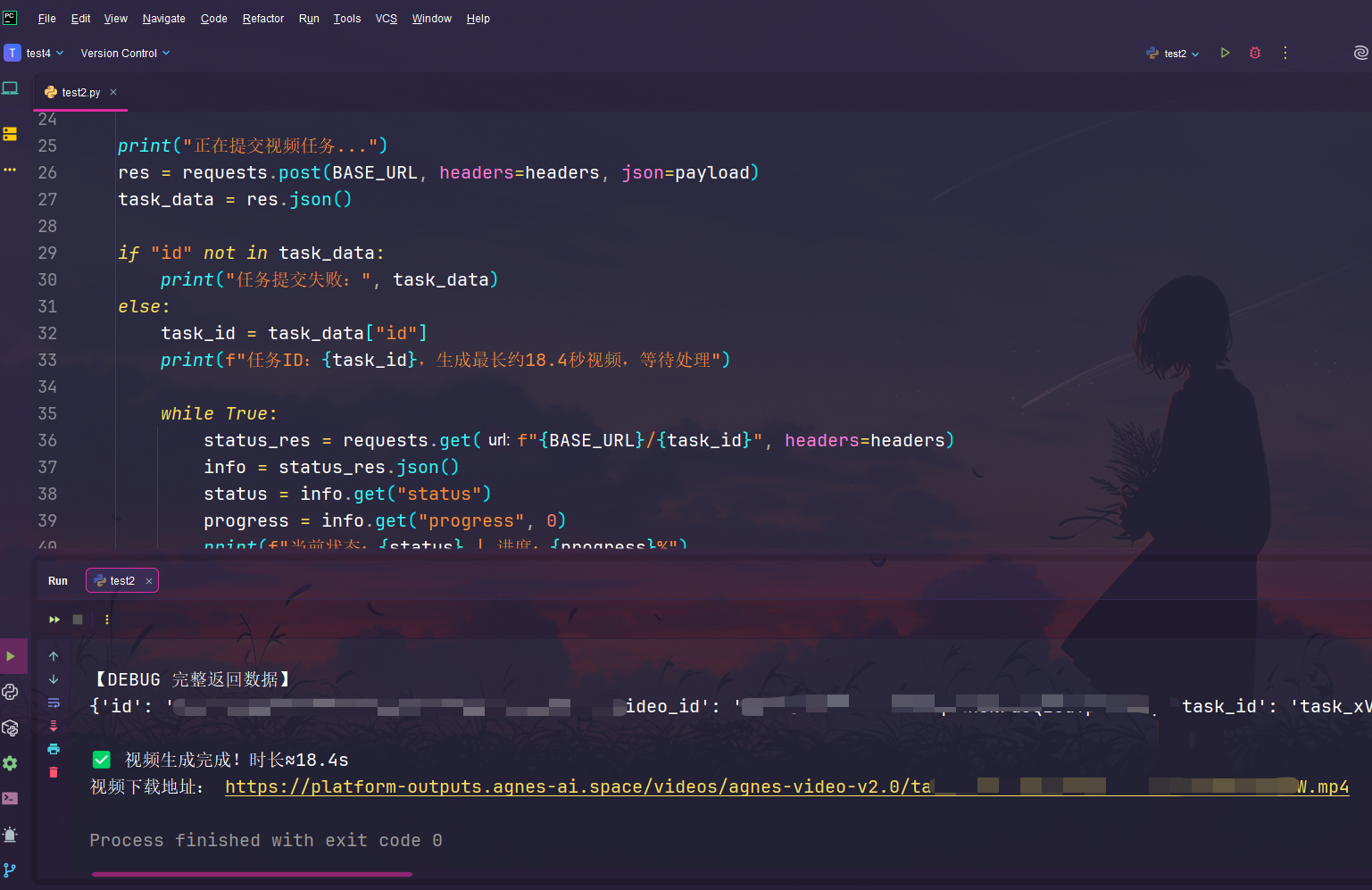Click 'info = status_res.json()' code line
Screen dimensions: 1372x890
[x=331, y=467]
